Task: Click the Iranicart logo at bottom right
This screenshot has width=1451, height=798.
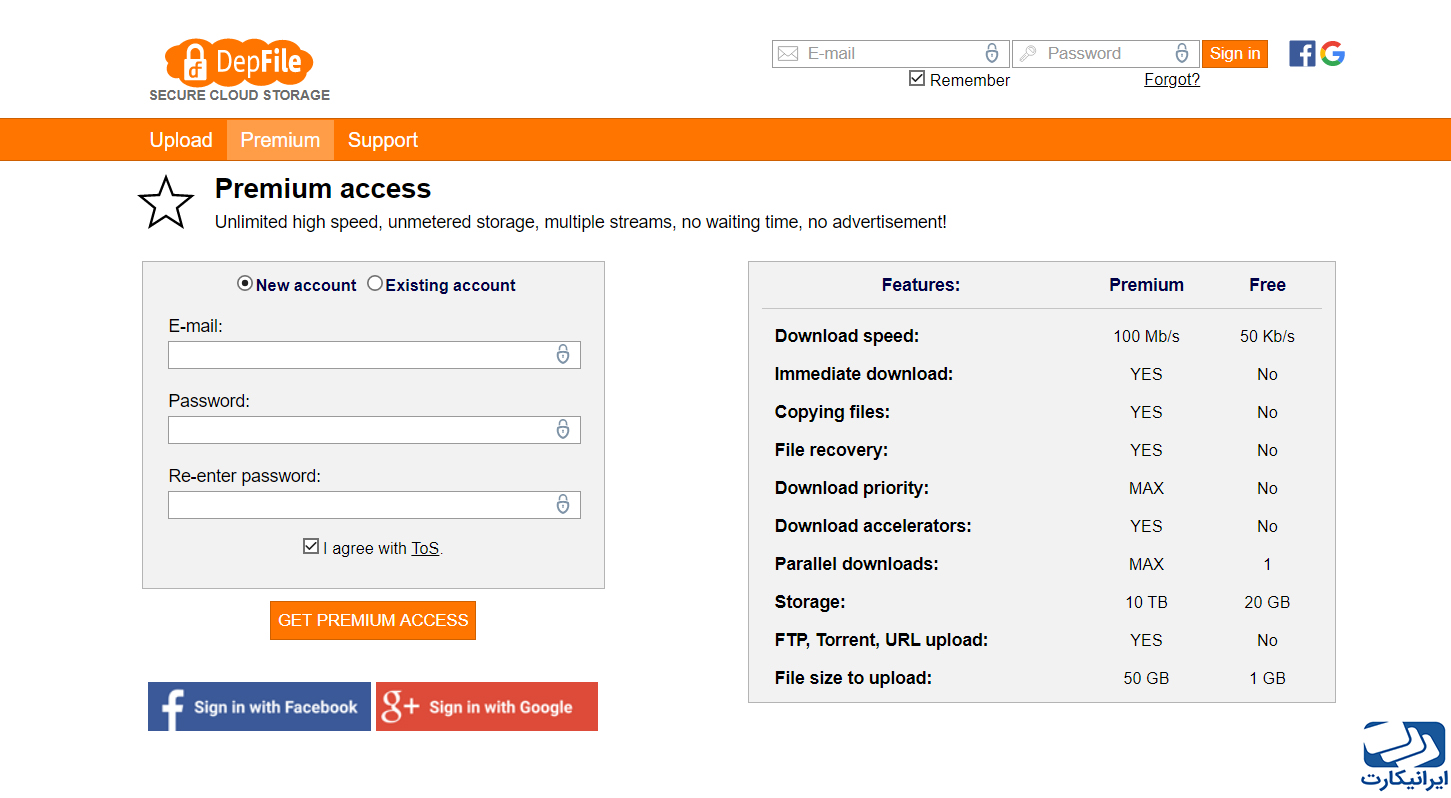Action: click(x=1404, y=755)
